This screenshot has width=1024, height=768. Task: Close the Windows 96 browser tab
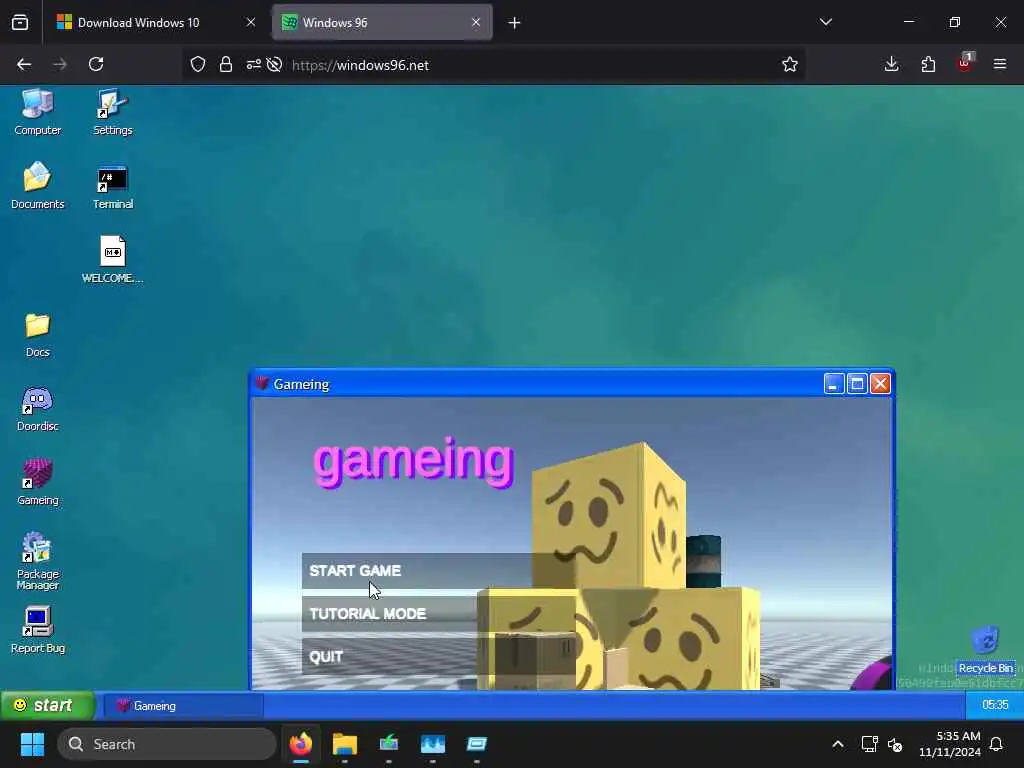[476, 23]
